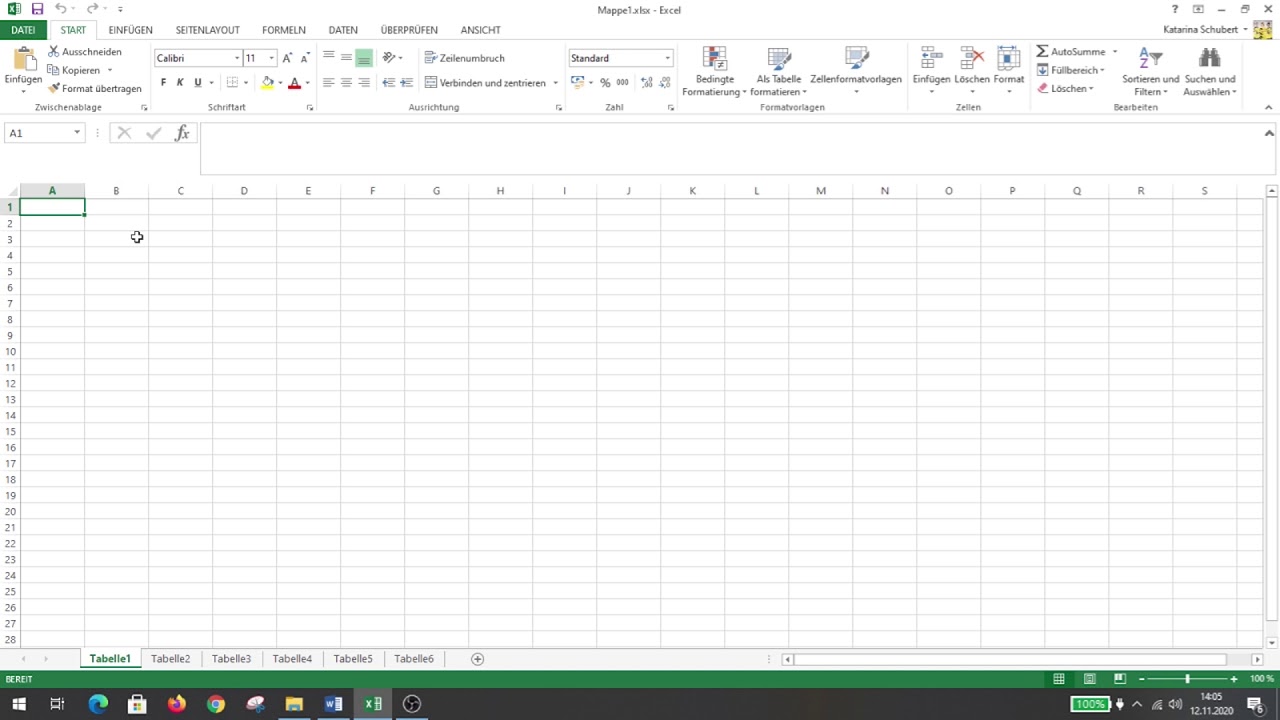Toggle left text alignment
1280x720 pixels.
point(328,83)
